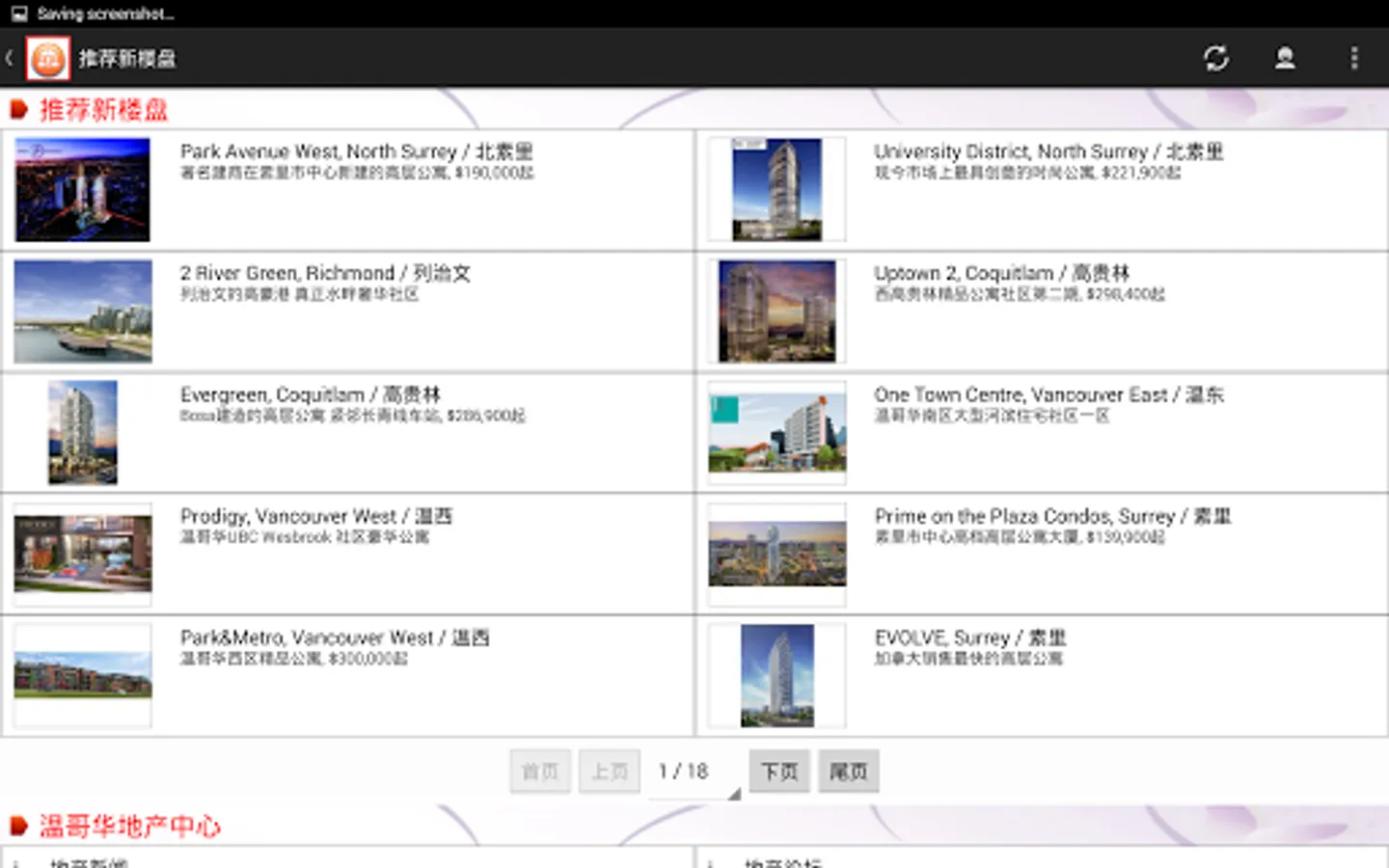Image resolution: width=1389 pixels, height=868 pixels.
Task: Jump to the last page (尾页)
Action: point(849,772)
